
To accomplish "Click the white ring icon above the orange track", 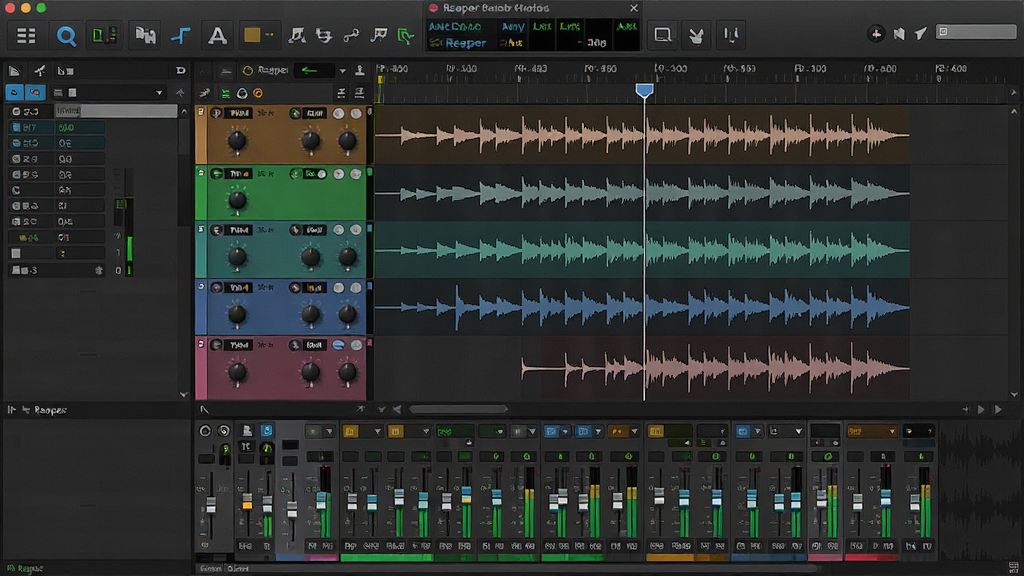I will click(x=242, y=93).
